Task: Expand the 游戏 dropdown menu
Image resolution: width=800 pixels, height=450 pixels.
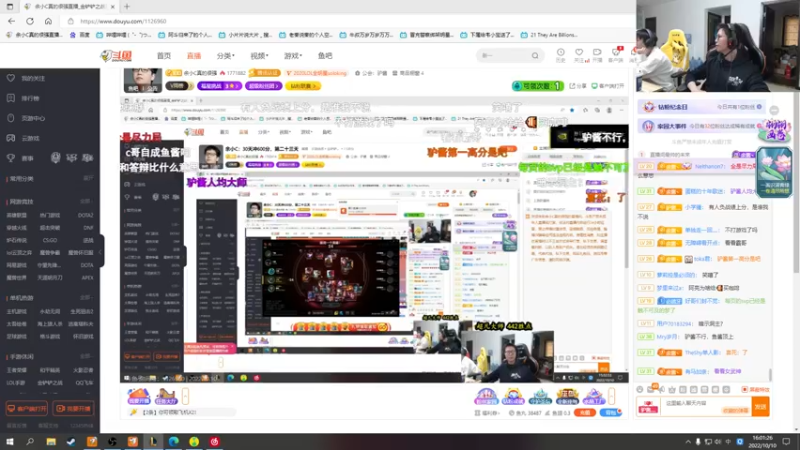Action: 293,56
